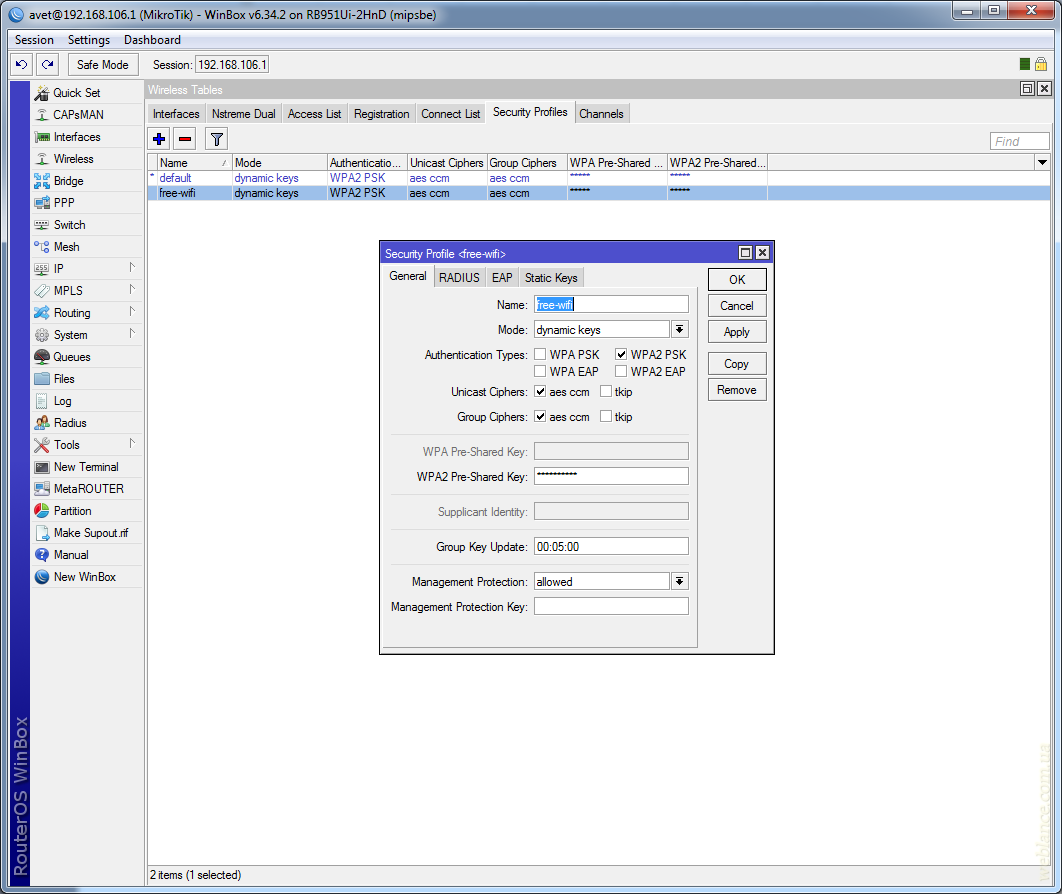Click the WPA2 Pre-Shared Key field
The width and height of the screenshot is (1062, 894).
(x=611, y=476)
